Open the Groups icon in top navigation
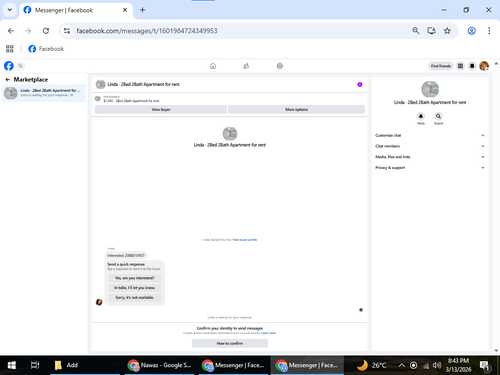 click(280, 66)
